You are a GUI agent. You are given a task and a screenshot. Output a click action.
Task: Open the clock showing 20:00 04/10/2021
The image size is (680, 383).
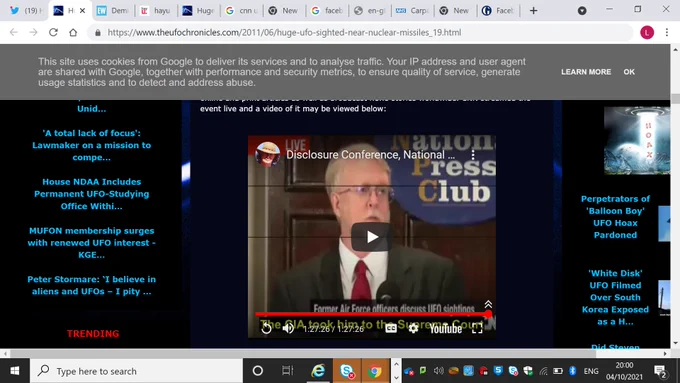click(x=624, y=371)
